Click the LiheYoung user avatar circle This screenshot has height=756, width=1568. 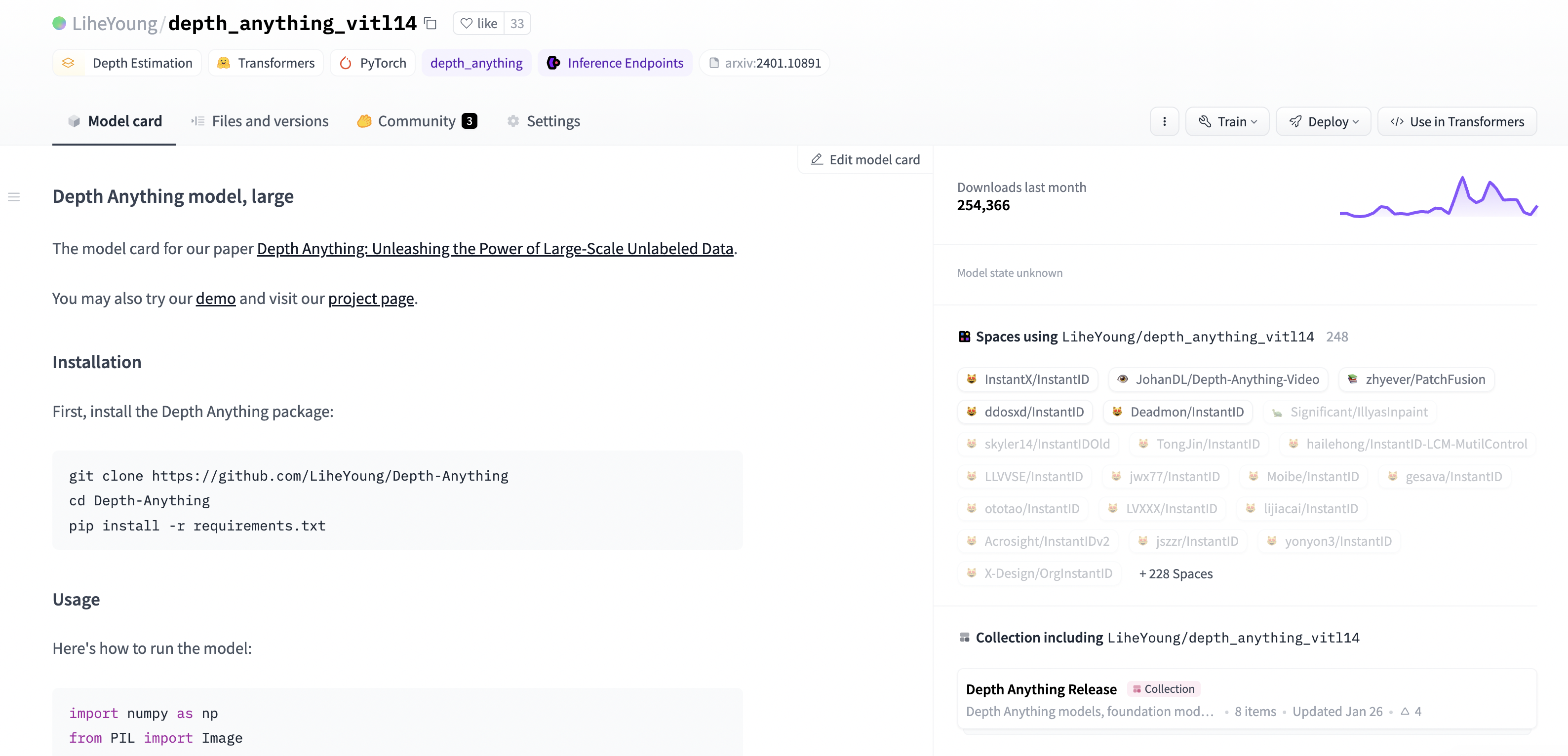[59, 24]
